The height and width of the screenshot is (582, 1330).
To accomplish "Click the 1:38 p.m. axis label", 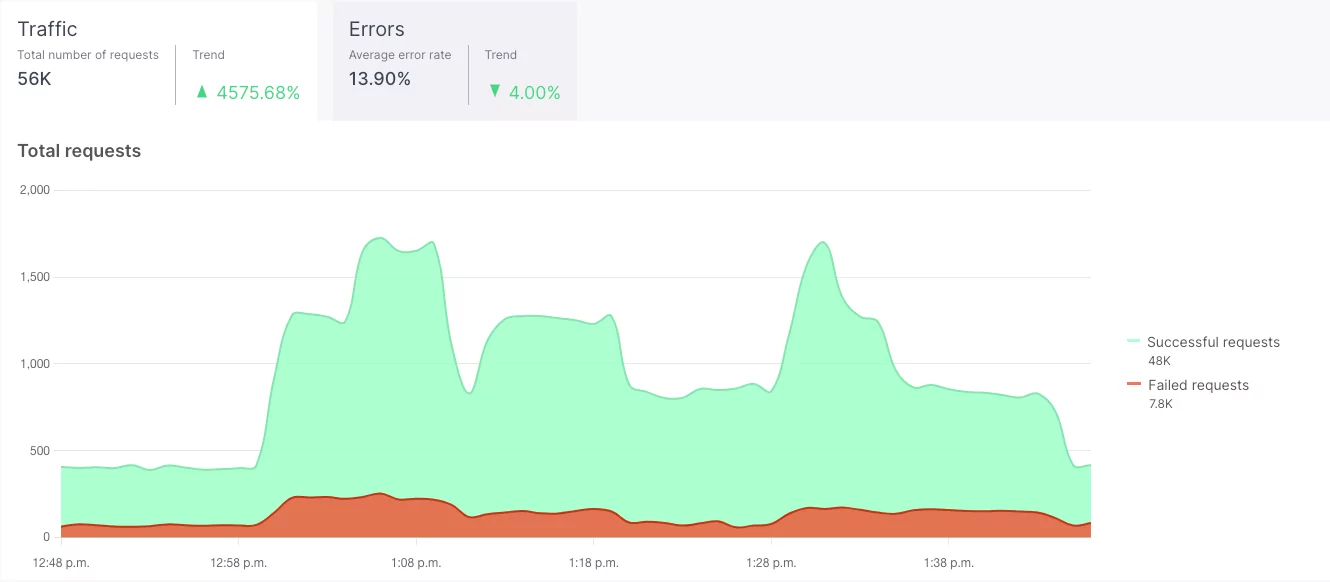I will pyautogui.click(x=948, y=563).
